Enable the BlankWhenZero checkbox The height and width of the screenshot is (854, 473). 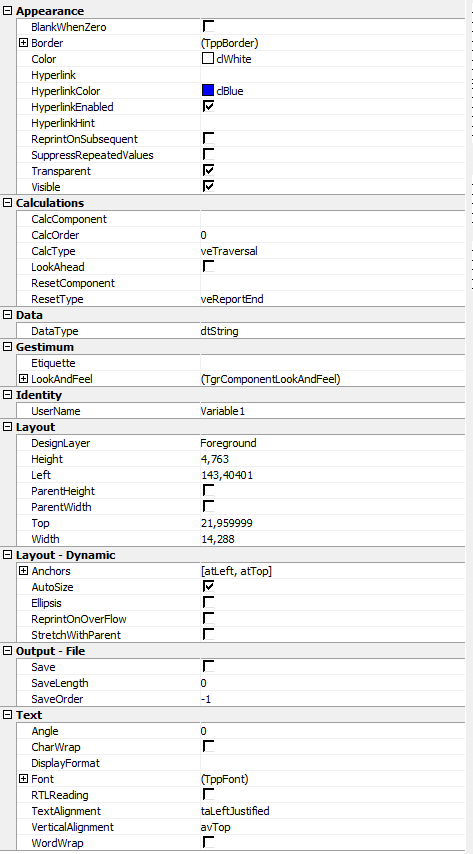208,26
